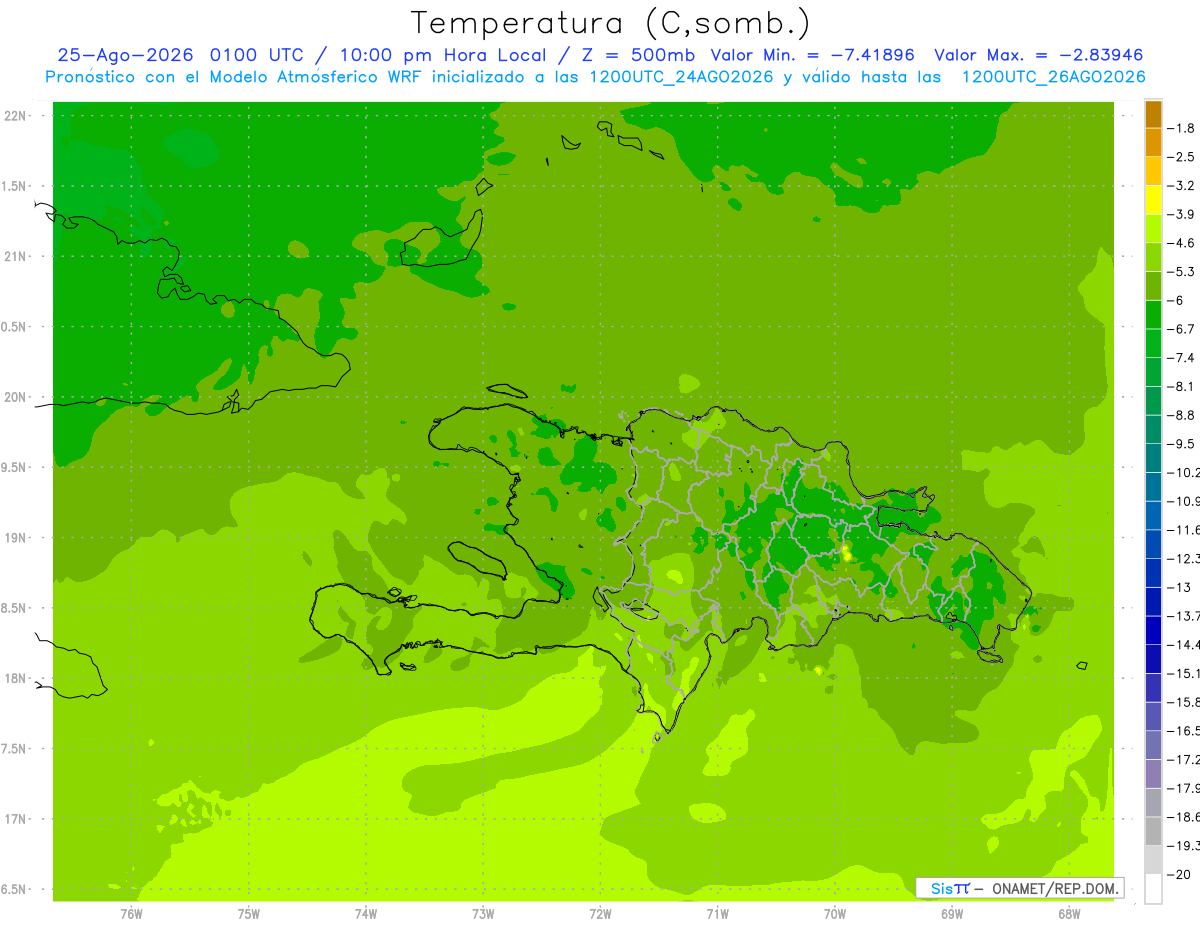Image resolution: width=1200 pixels, height=927 pixels.
Task: Pick the yellow swatch between -3.2 and -3.9
Action: pos(1153,200)
